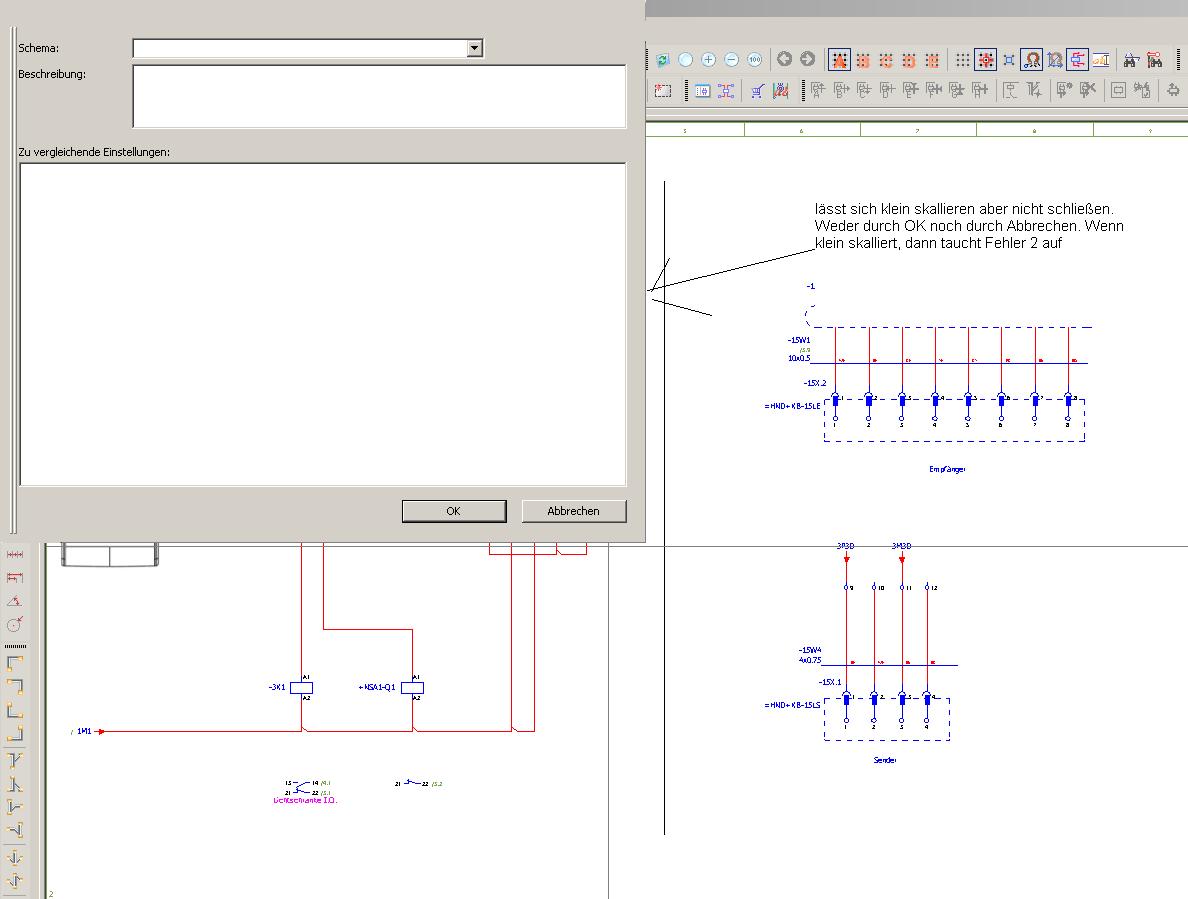This screenshot has width=1188, height=899.
Task: Click the greyed chip icon at toolbar end
Action: coord(1173,90)
